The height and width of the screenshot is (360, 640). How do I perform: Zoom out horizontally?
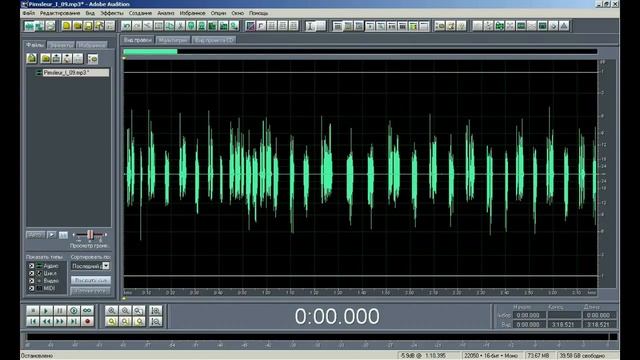(x=125, y=311)
